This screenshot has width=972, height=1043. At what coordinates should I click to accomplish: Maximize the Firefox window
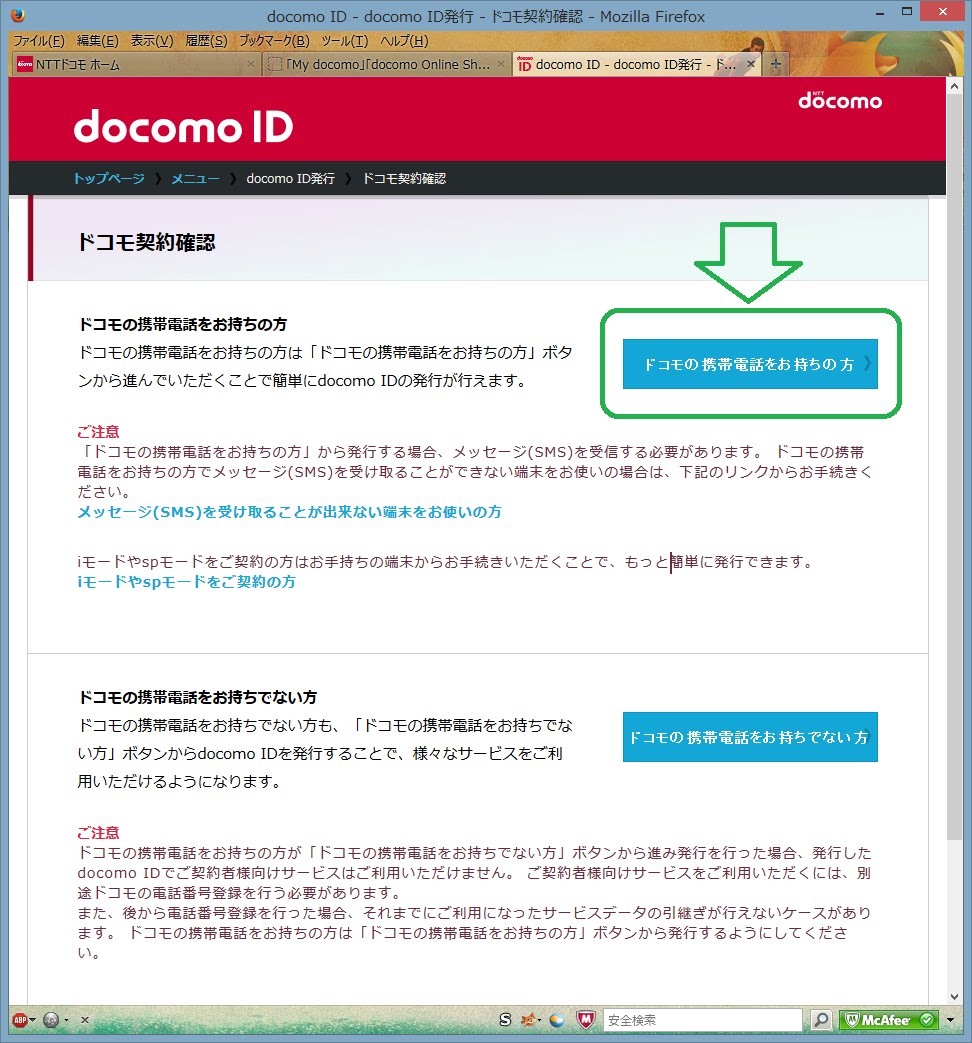tap(906, 12)
